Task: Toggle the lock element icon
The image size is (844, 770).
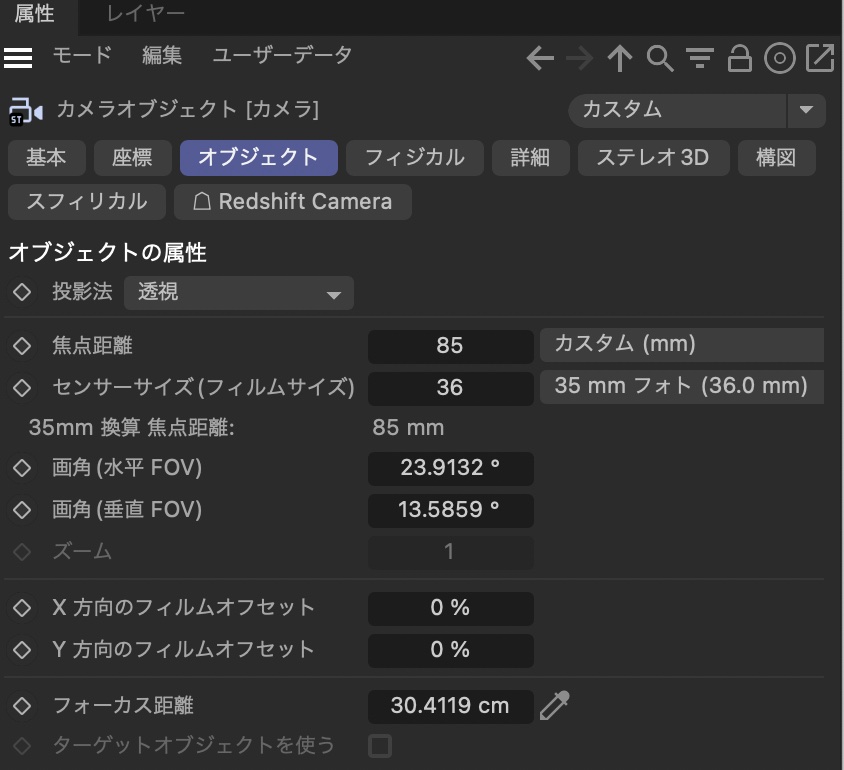Action: [x=740, y=59]
